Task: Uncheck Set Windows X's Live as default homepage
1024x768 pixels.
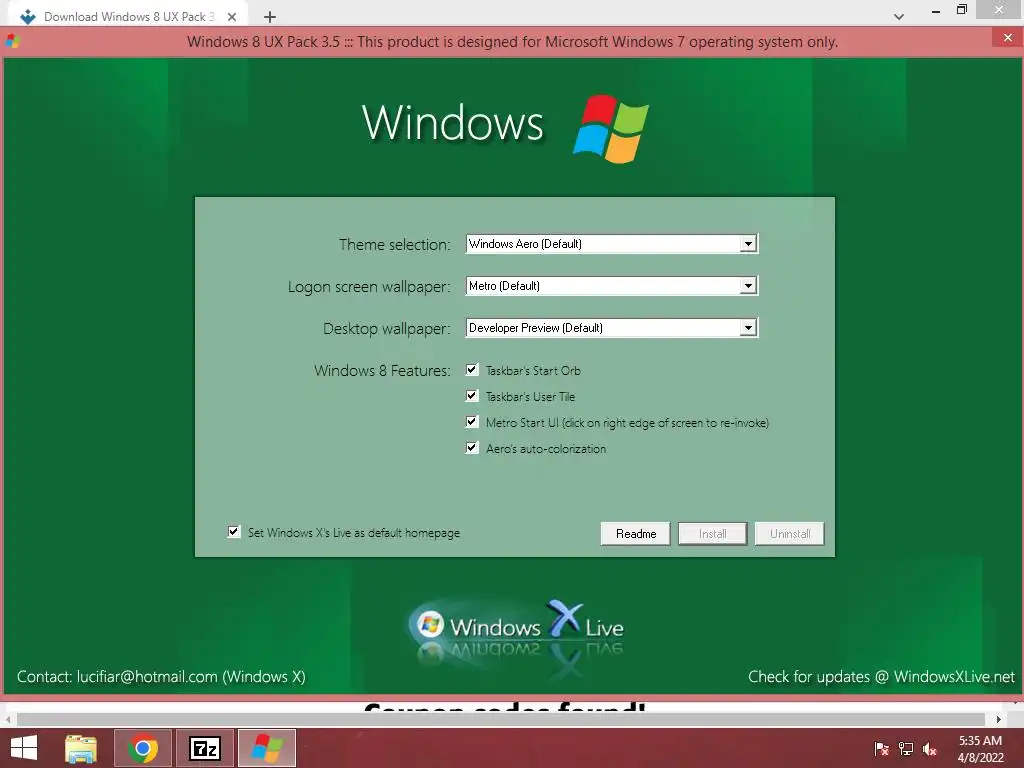Action: (234, 532)
